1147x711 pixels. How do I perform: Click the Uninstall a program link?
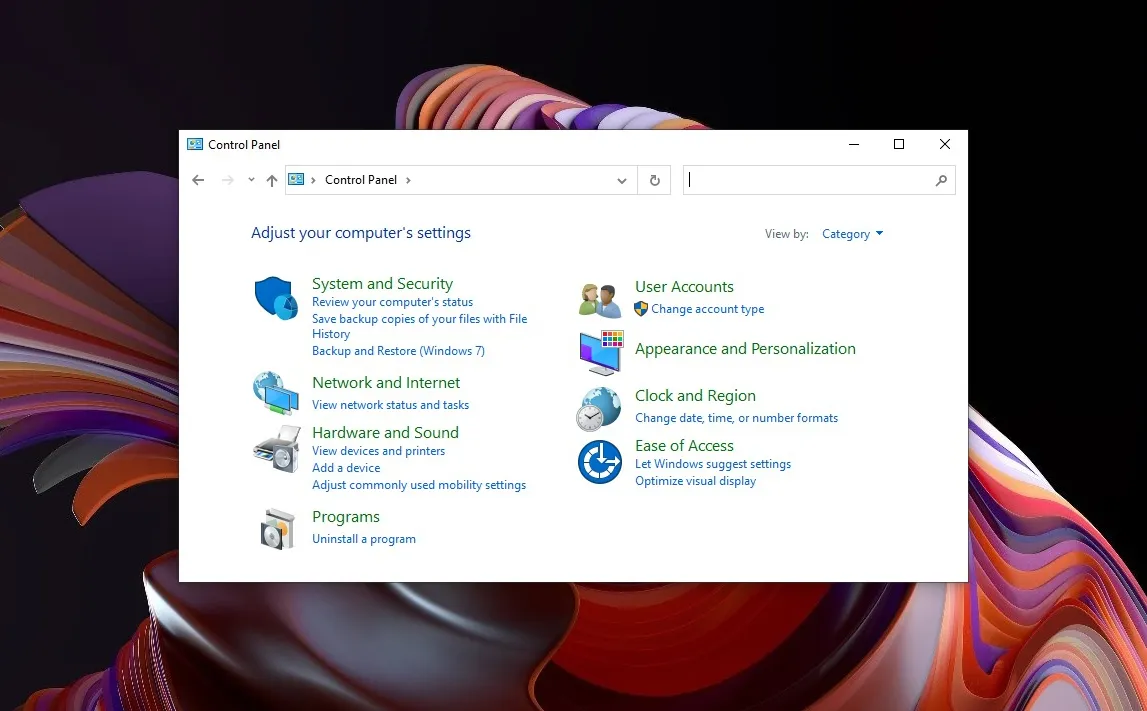(x=363, y=539)
